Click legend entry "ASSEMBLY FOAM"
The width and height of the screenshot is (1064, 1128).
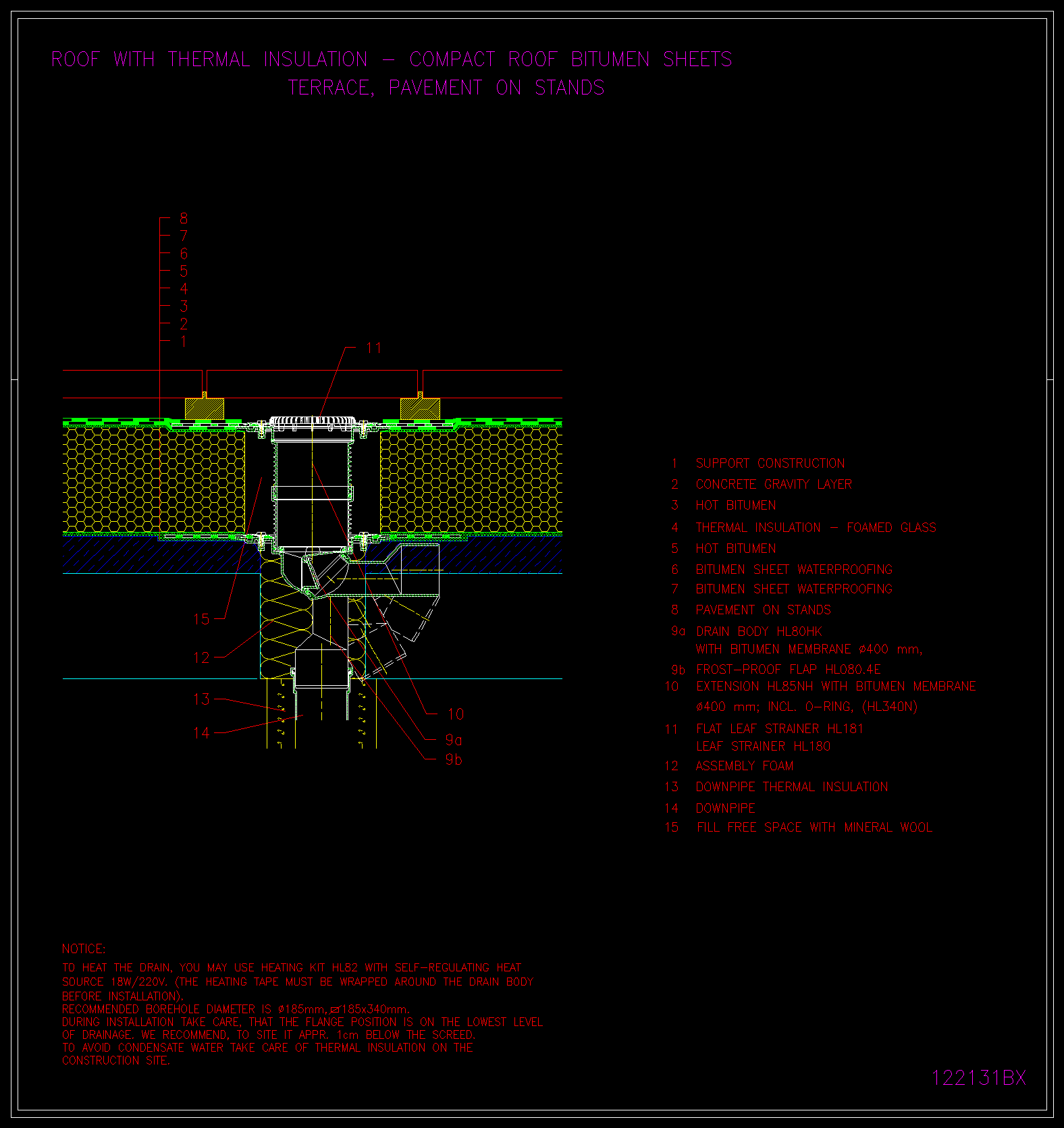(745, 766)
